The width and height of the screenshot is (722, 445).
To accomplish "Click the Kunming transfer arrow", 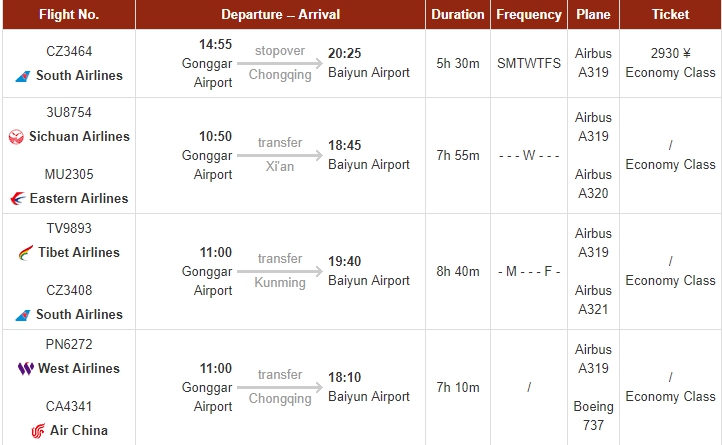I will (280, 272).
